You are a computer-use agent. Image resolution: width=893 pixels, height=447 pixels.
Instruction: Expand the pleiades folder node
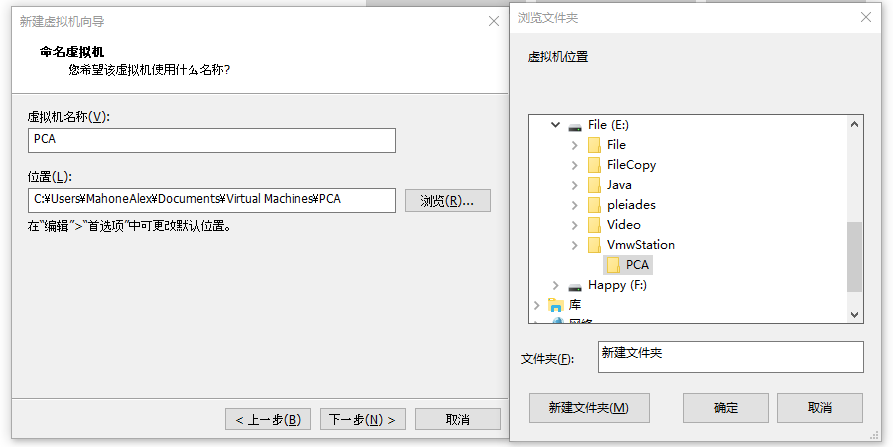(575, 205)
